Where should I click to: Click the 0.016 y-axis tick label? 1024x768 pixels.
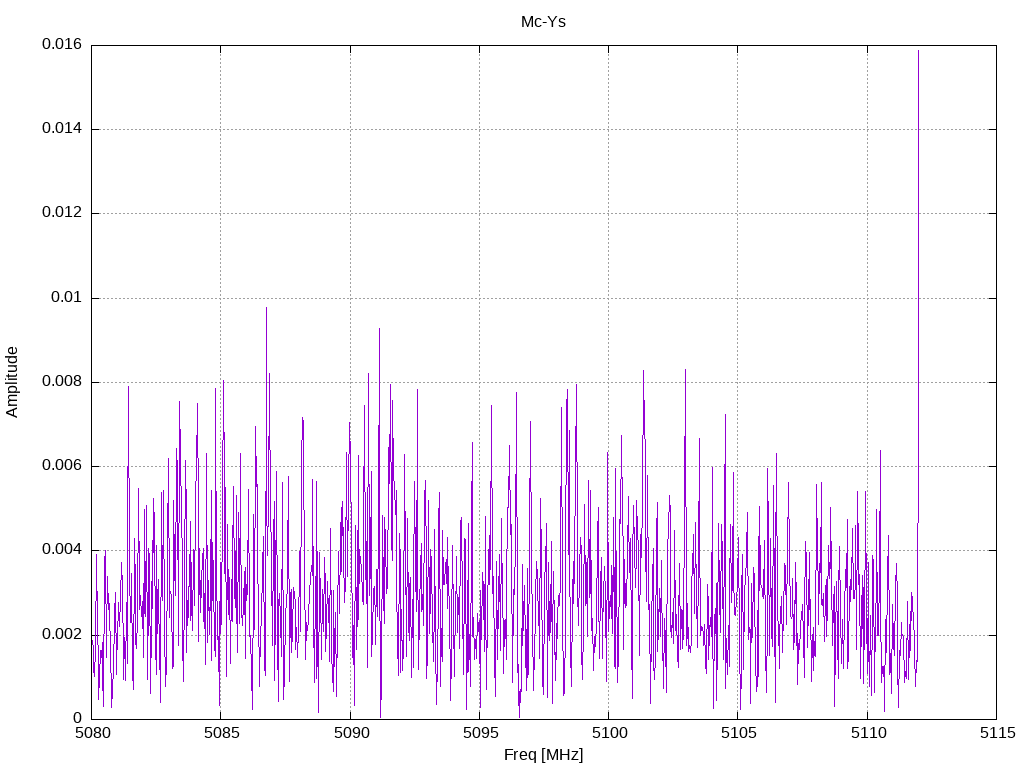point(61,45)
